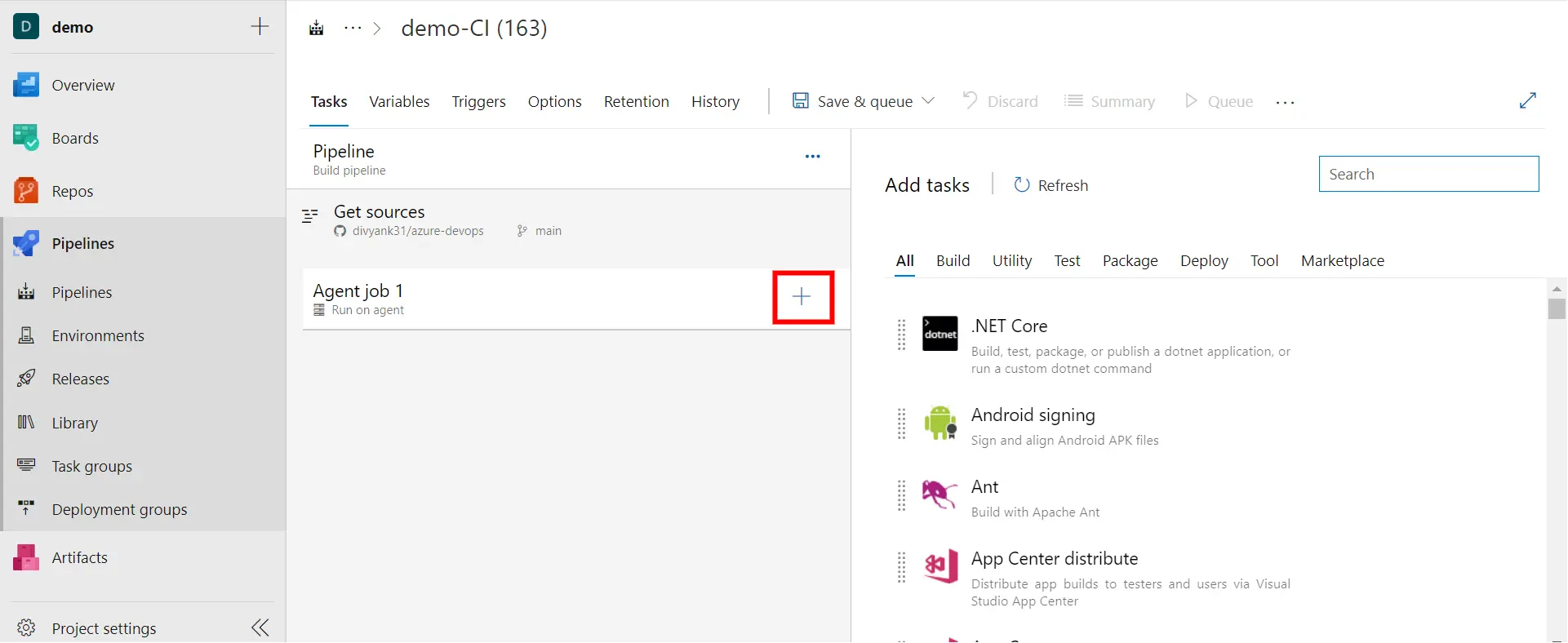Viewport: 1568px width, 643px height.
Task: Open the Summary view
Action: [1110, 101]
